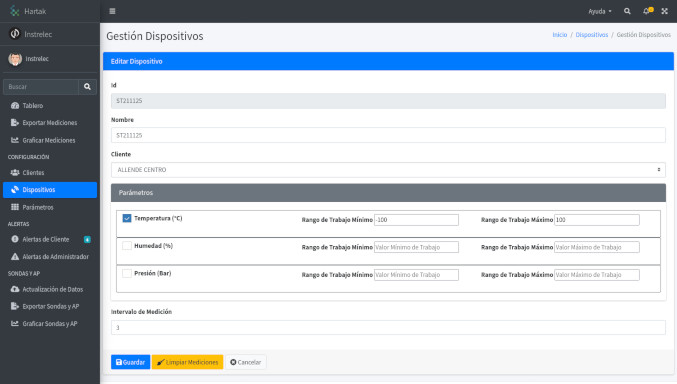This screenshot has height=384, width=677.
Task: Toggle fullscreen with the expand arrows icon
Action: (664, 11)
